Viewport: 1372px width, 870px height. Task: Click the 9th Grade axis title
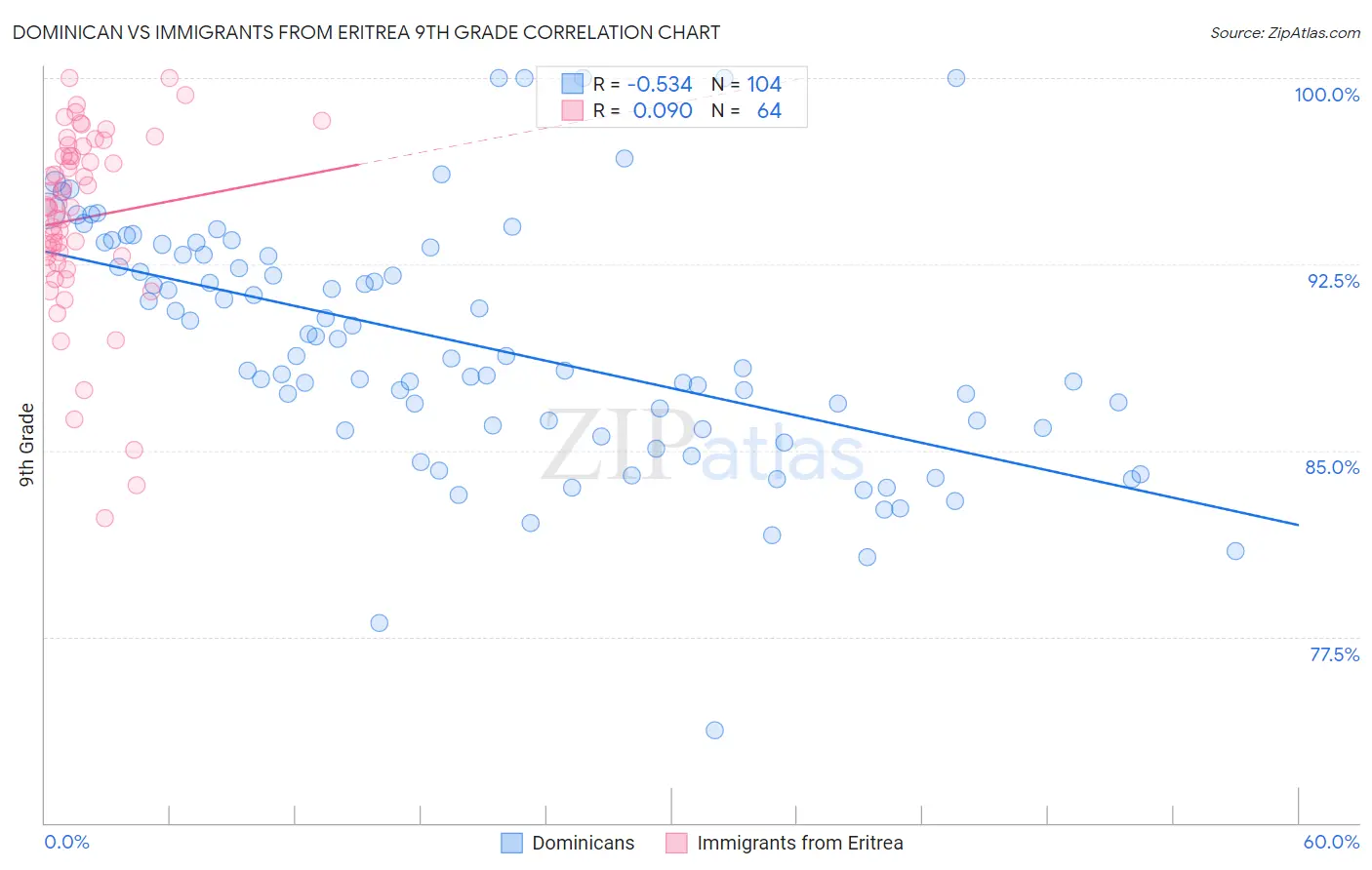27,445
